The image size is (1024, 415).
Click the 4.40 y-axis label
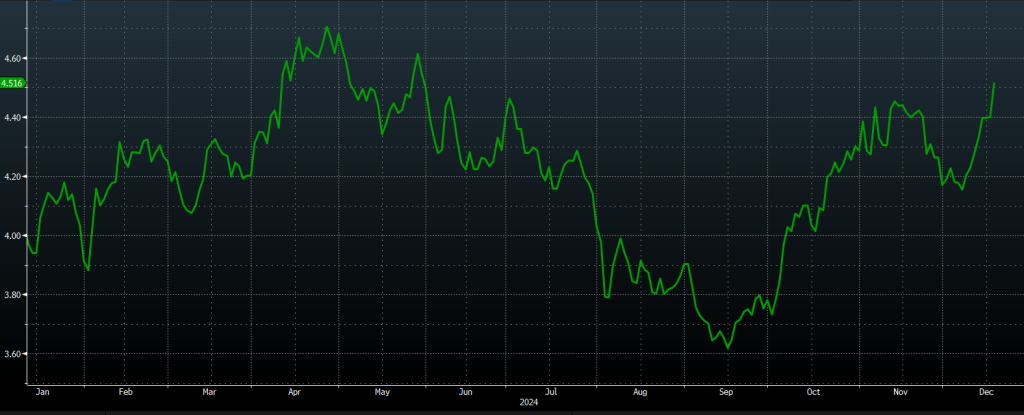pyautogui.click(x=14, y=118)
